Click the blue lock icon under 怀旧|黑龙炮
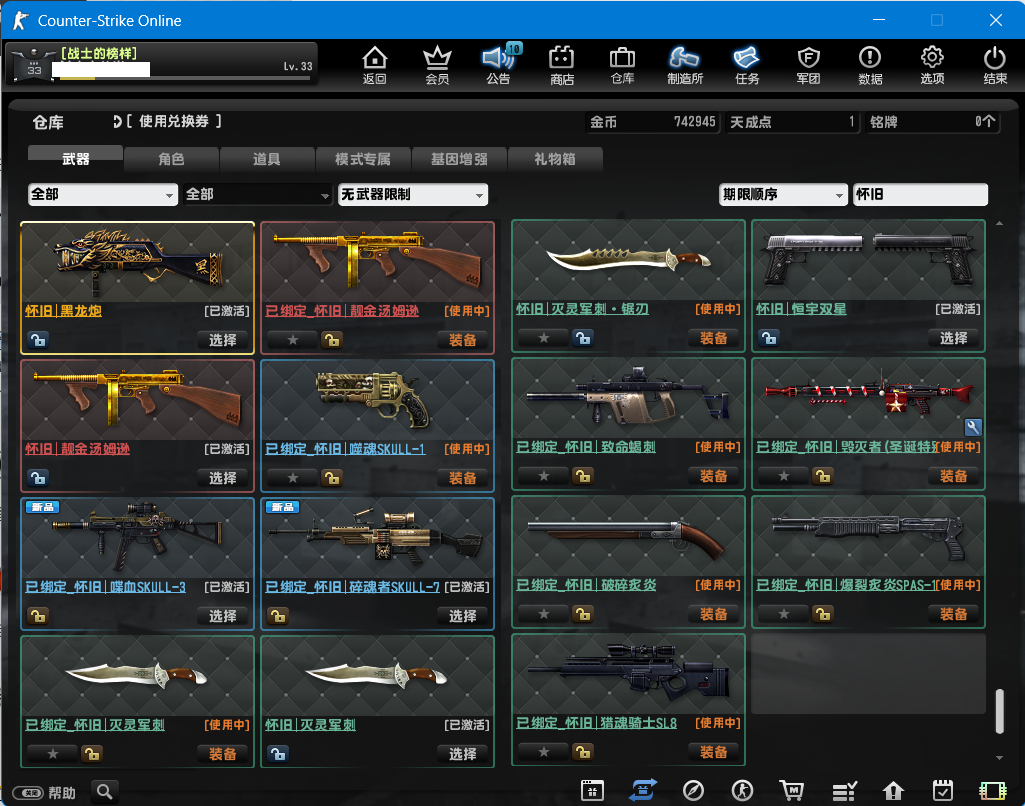This screenshot has height=806, width=1025. (38, 340)
